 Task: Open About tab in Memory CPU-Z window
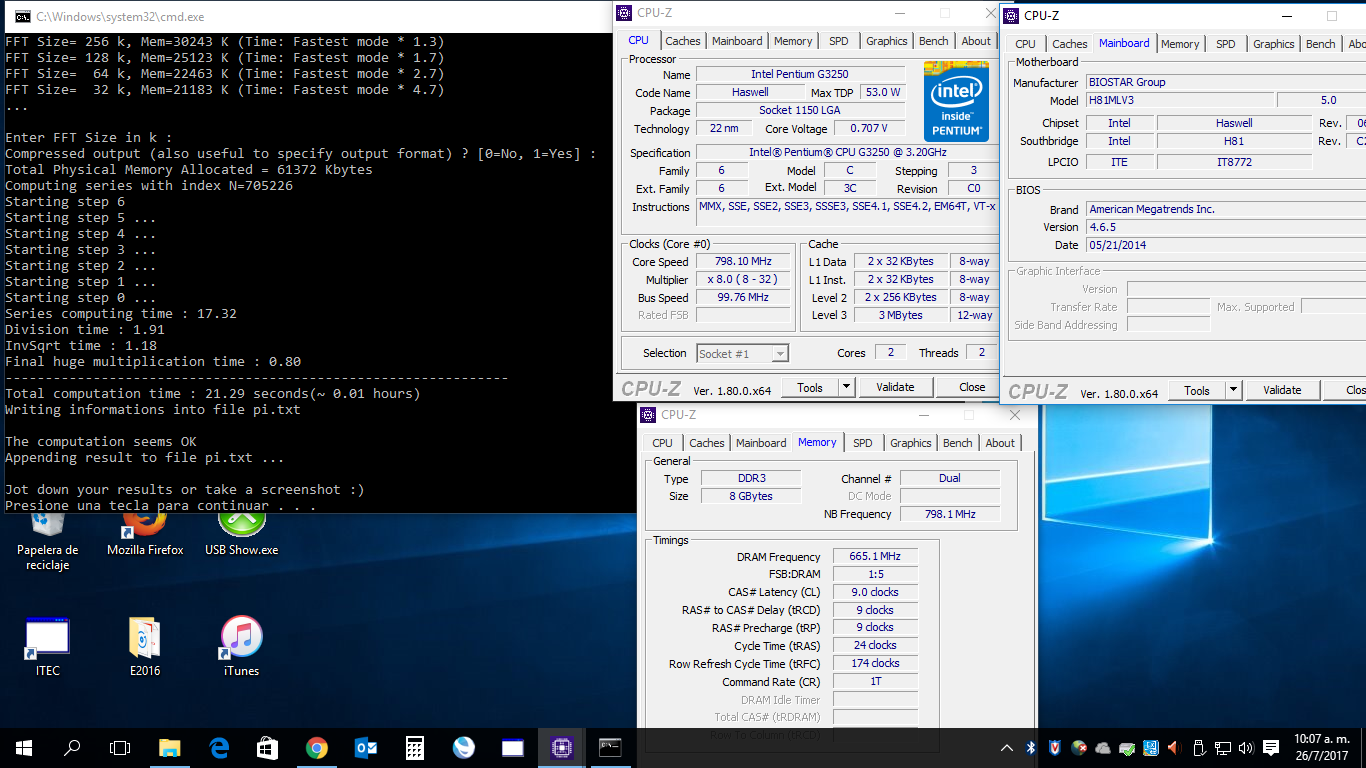click(1000, 443)
